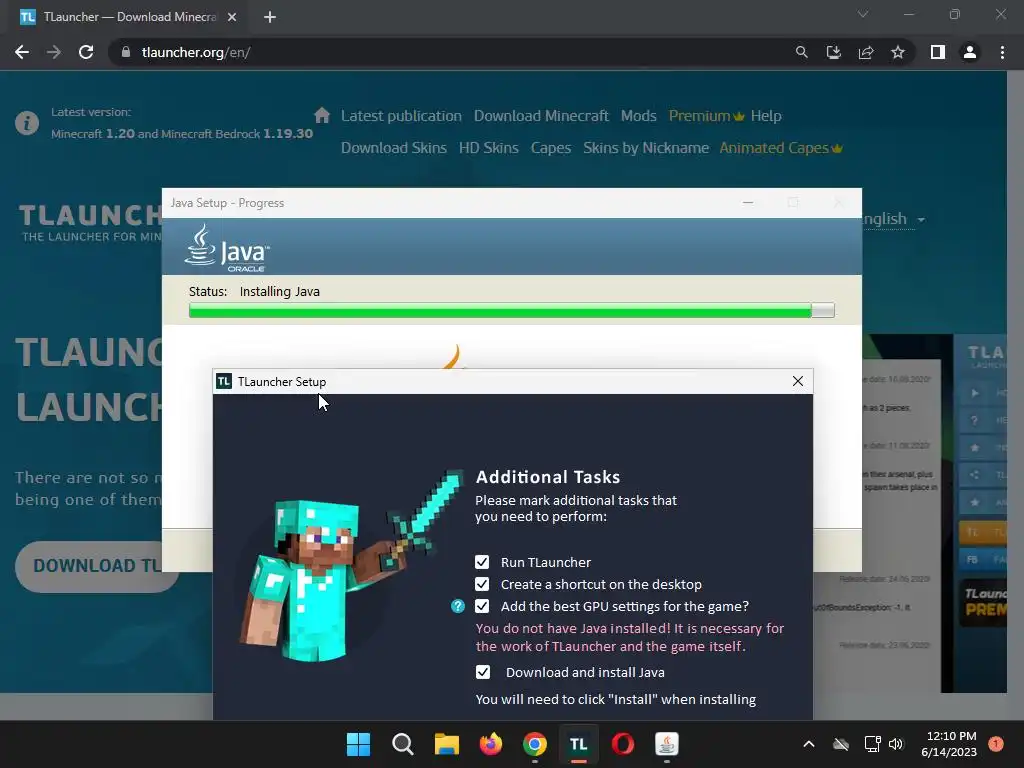Switch to TLauncher taskbar icon
The image size is (1024, 768).
coord(579,744)
